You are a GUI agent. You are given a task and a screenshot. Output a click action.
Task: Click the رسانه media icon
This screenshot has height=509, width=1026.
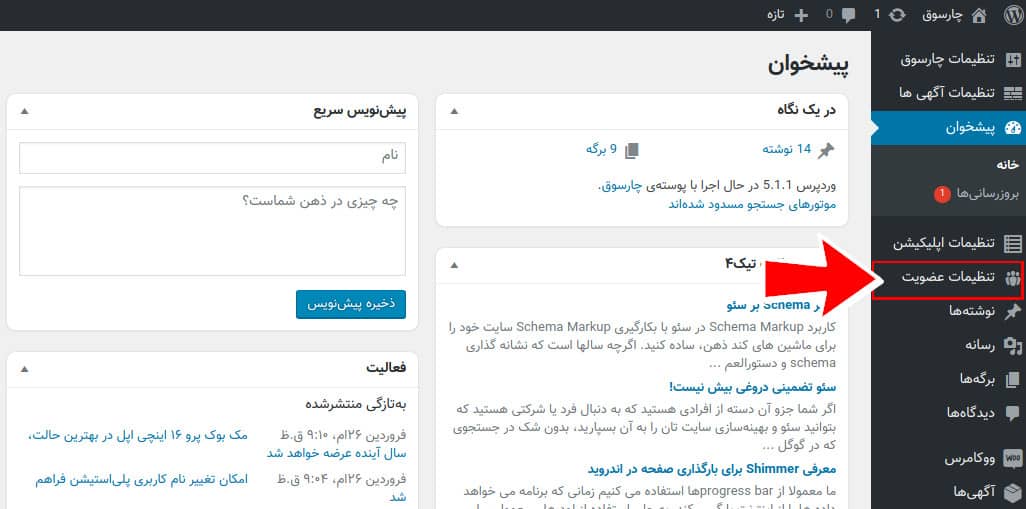(1012, 345)
